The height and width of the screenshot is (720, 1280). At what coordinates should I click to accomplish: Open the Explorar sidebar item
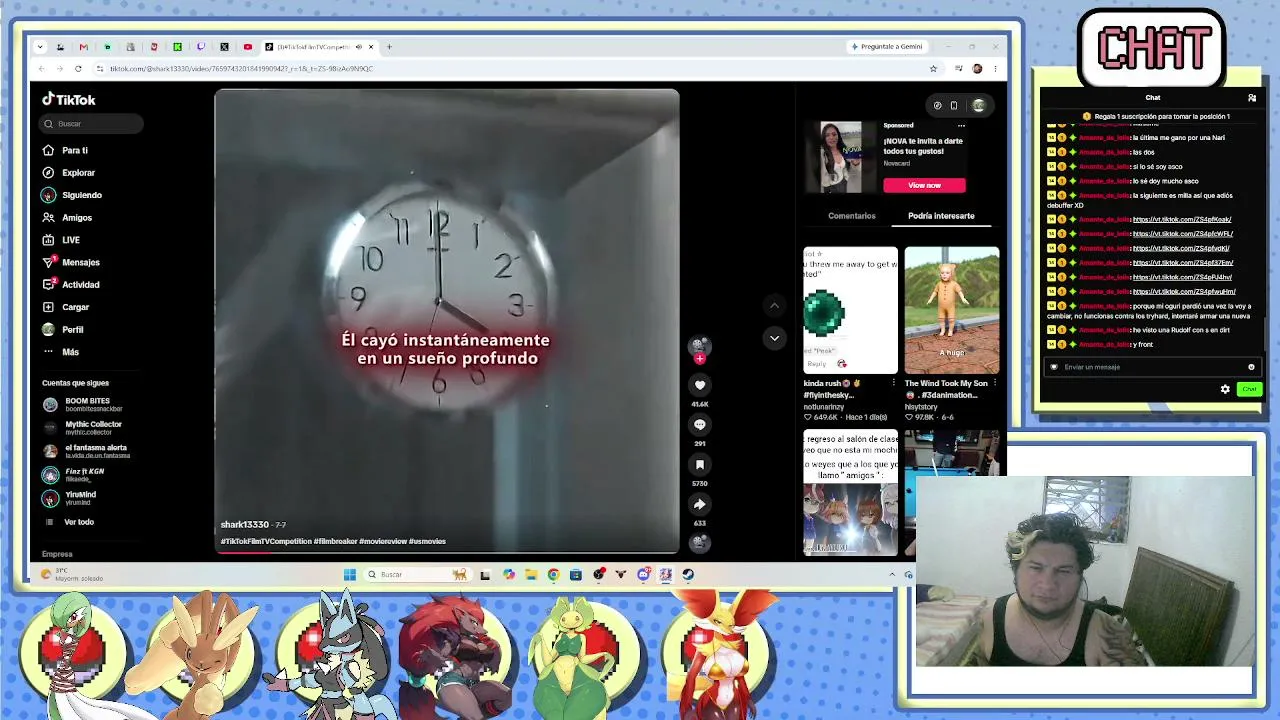pos(69,173)
